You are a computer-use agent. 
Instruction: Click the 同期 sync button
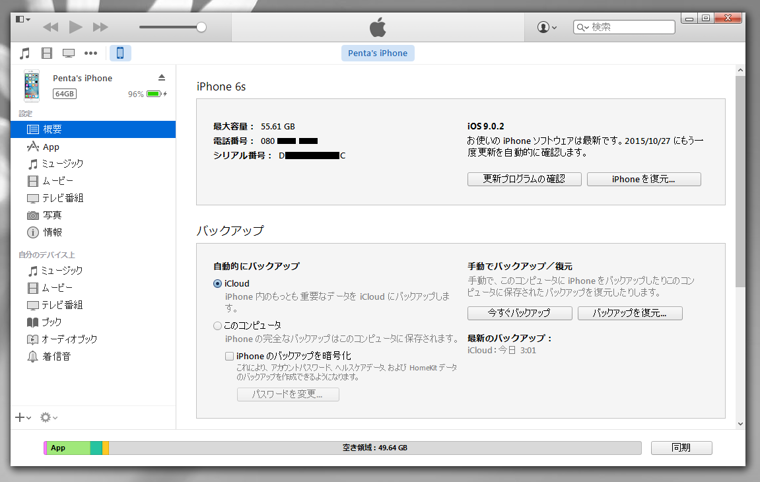tap(681, 448)
